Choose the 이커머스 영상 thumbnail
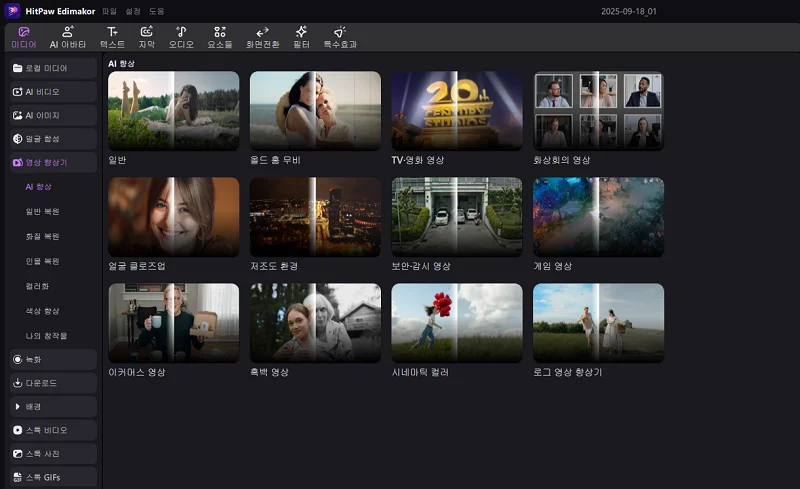 pos(173,323)
